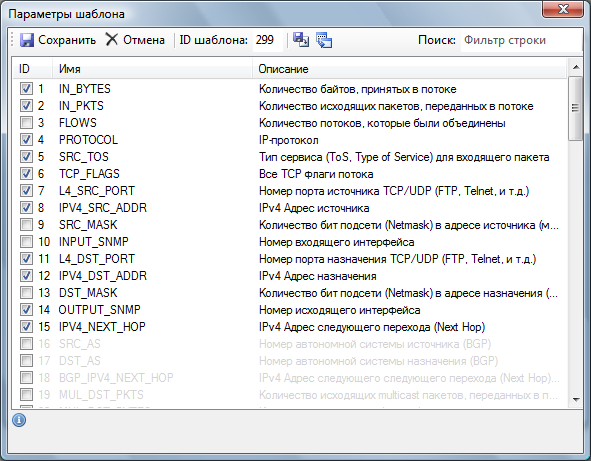Click the Save floppy disk icon
The image size is (591, 461).
(x=27, y=40)
